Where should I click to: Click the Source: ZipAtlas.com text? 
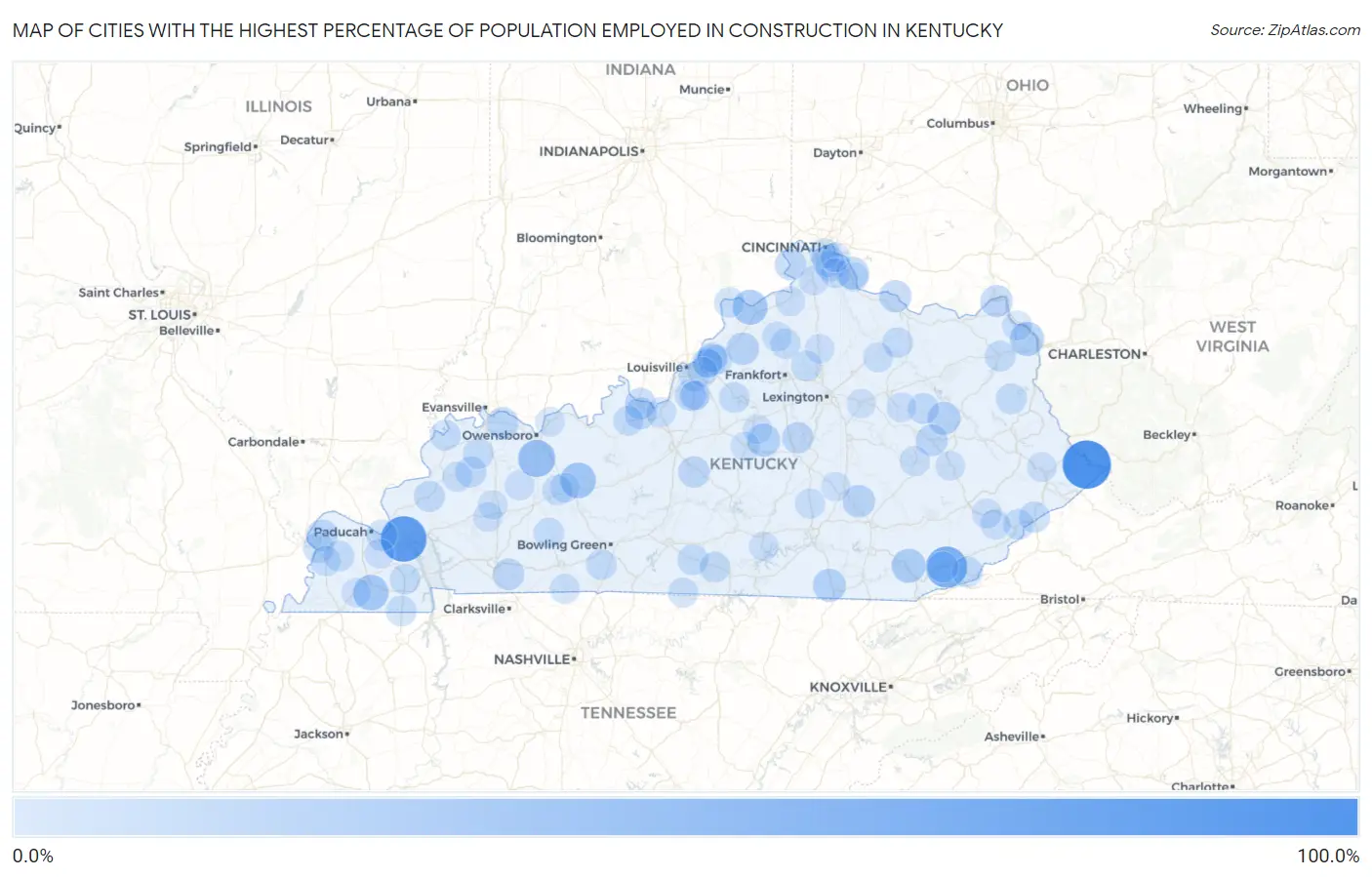pyautogui.click(x=1285, y=30)
